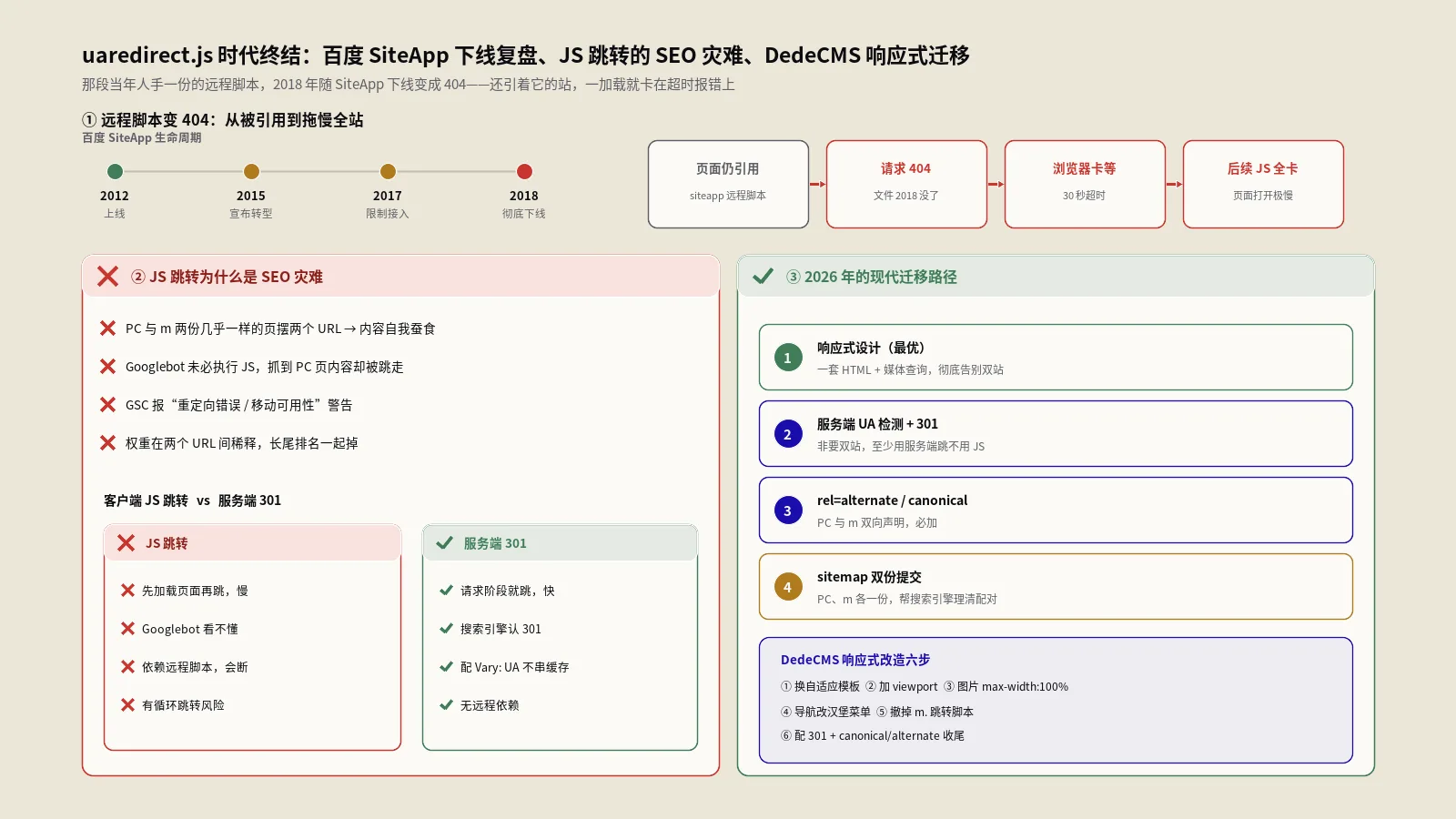Viewport: 1456px width, 819px height.
Task: Click the green 2012 timeline dot
Action: tap(115, 171)
